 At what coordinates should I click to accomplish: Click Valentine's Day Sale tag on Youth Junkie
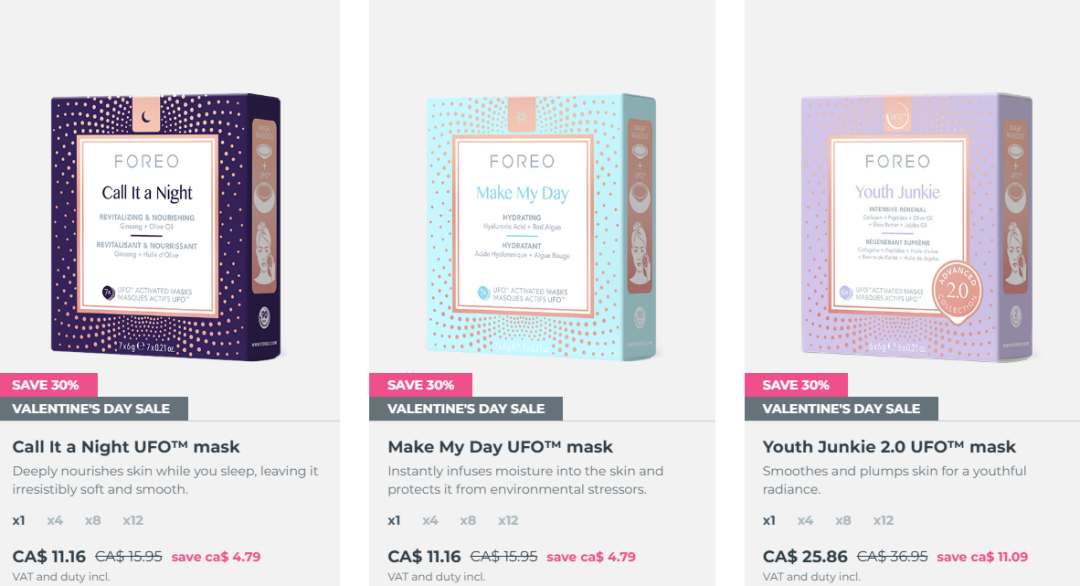(842, 409)
